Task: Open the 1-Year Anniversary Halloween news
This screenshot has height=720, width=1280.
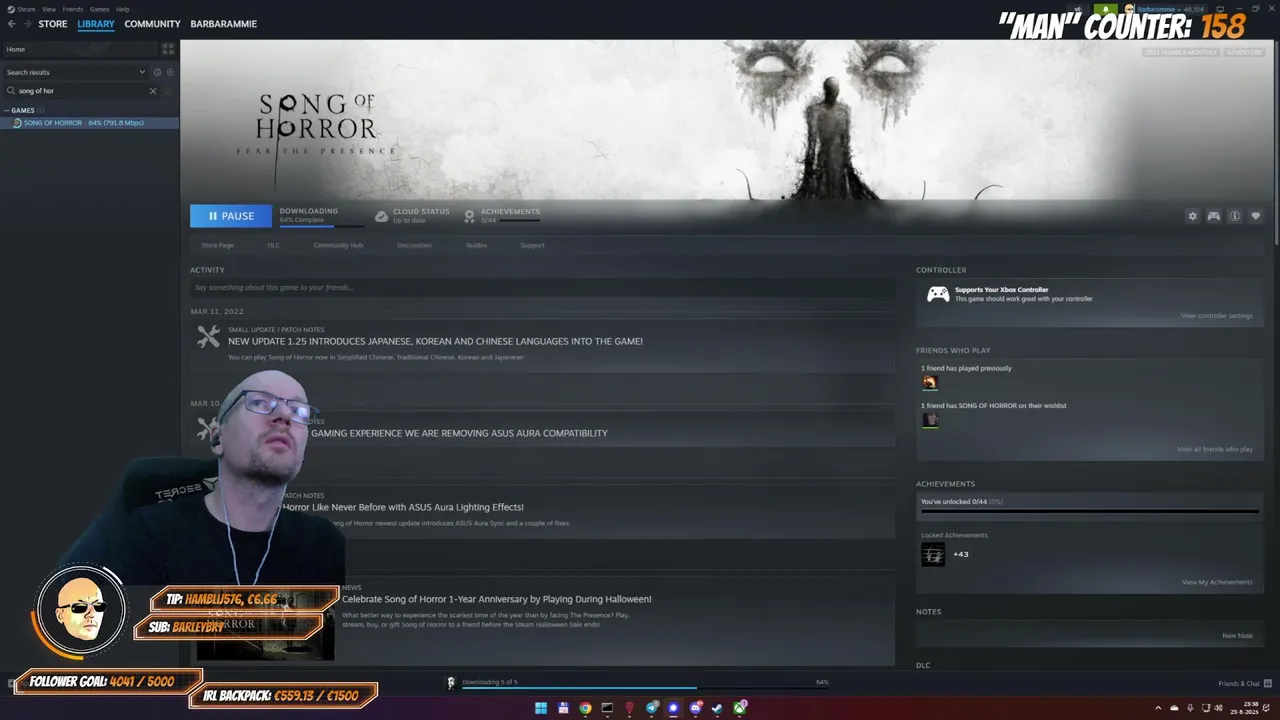Action: click(497, 599)
